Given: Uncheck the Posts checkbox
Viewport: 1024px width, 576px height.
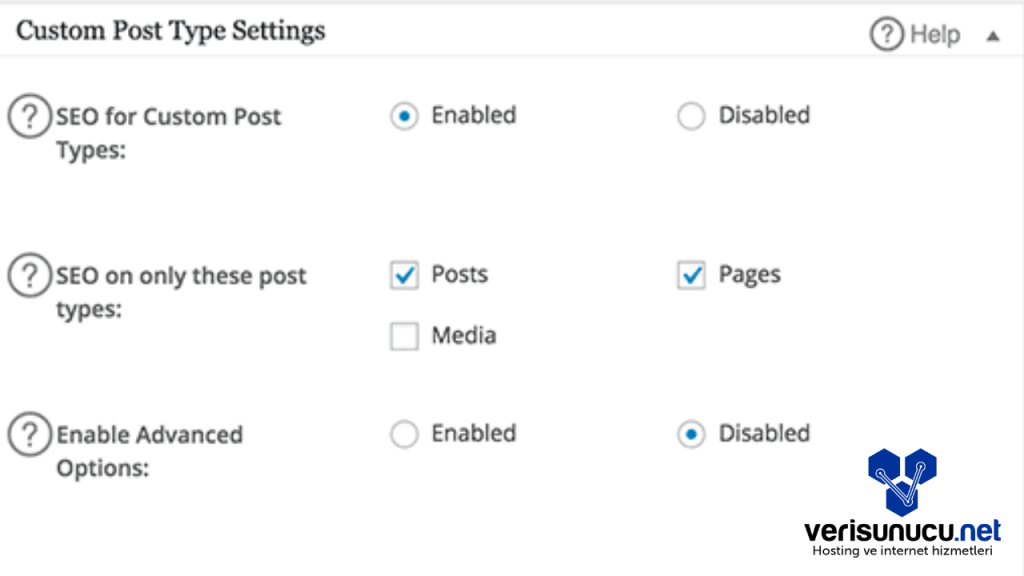Looking at the screenshot, I should (x=404, y=277).
